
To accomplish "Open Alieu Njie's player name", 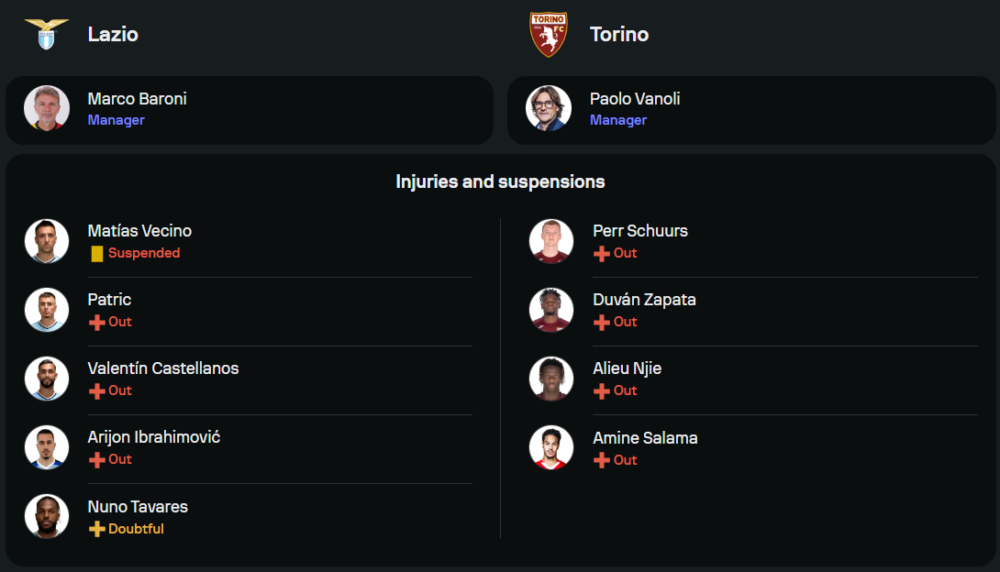I will tap(627, 369).
